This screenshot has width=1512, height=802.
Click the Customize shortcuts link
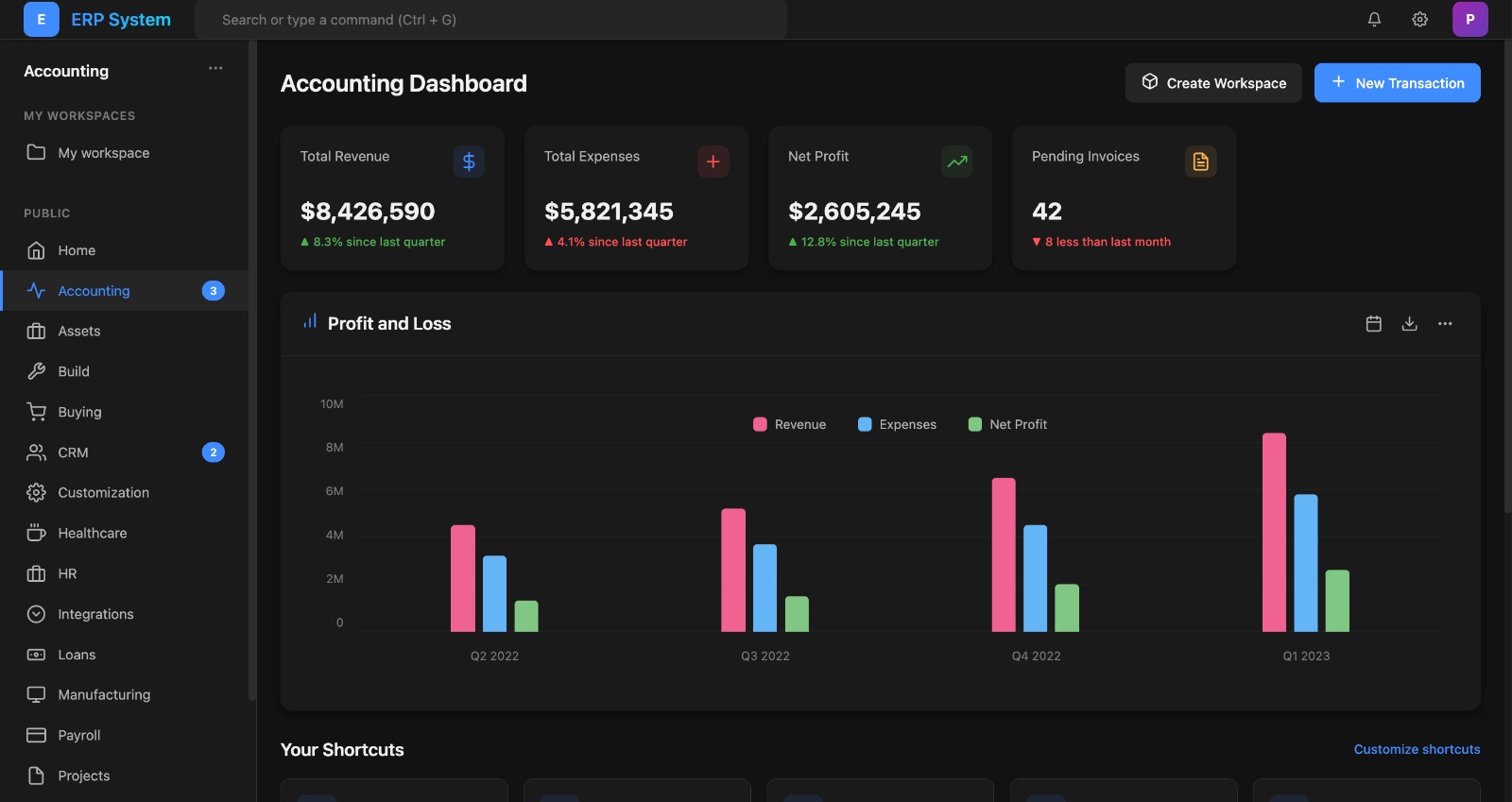1417,749
